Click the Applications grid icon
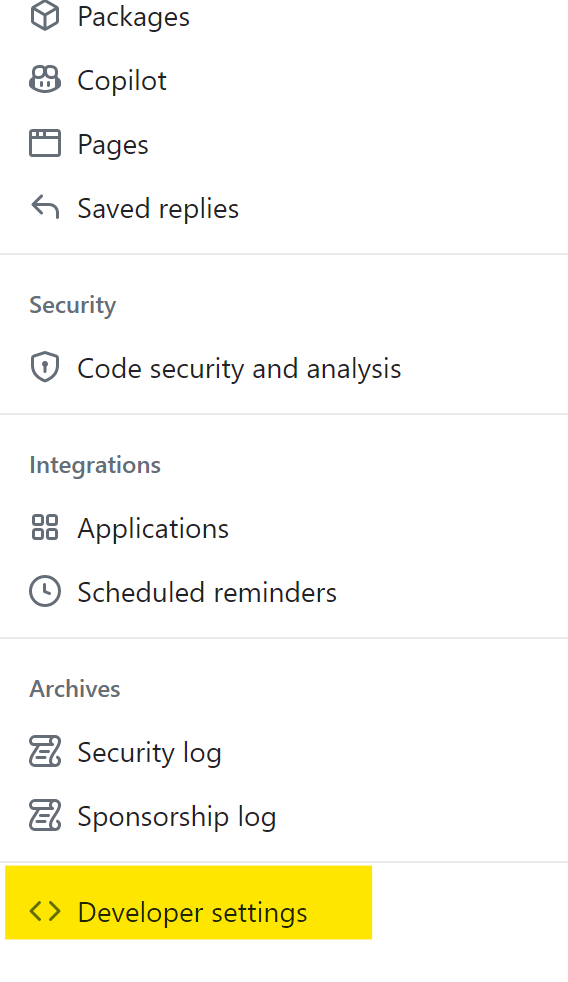The height and width of the screenshot is (982, 568). click(45, 527)
